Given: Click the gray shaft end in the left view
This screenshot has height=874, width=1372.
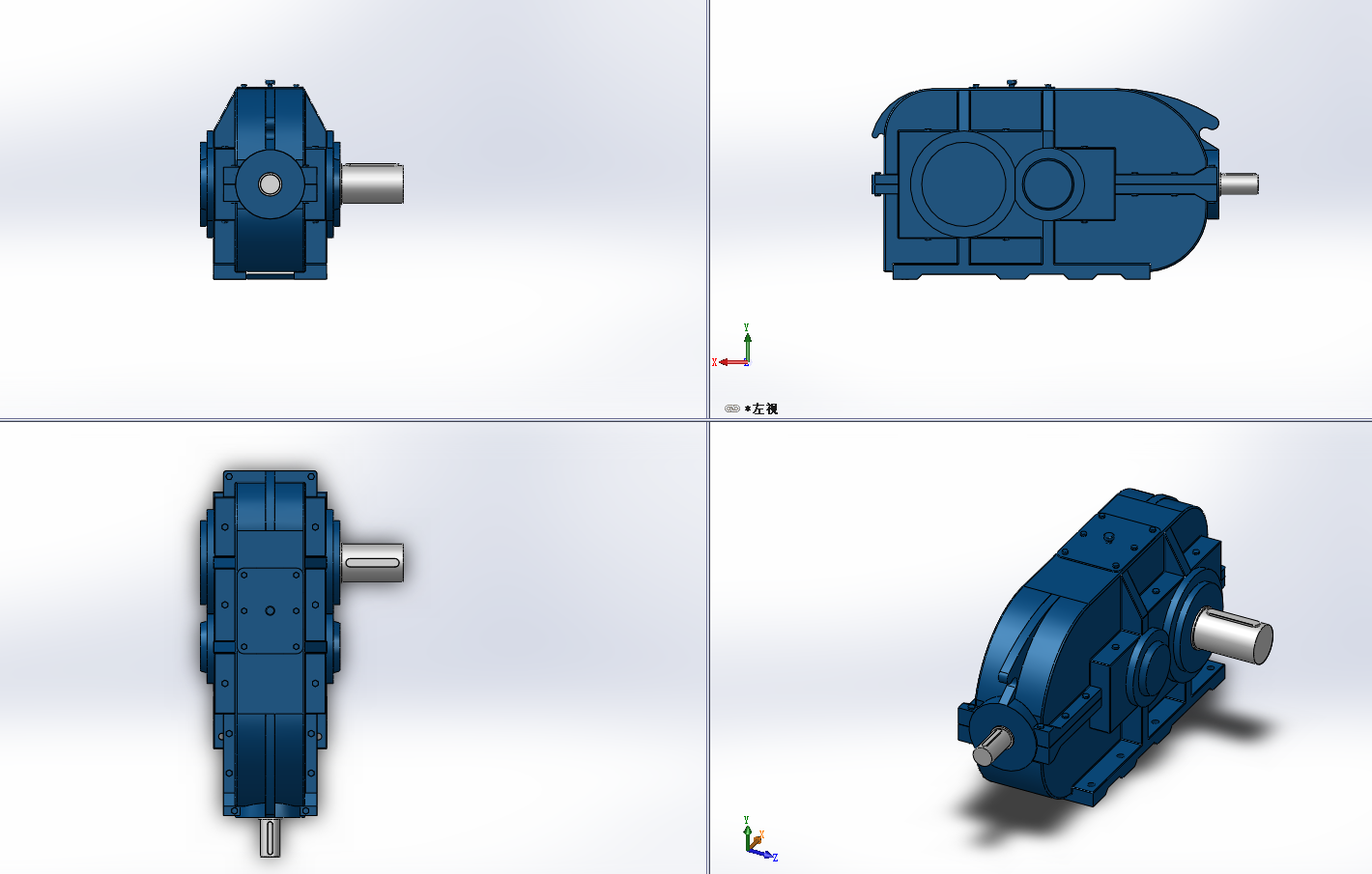Looking at the screenshot, I should pyautogui.click(x=1240, y=183).
